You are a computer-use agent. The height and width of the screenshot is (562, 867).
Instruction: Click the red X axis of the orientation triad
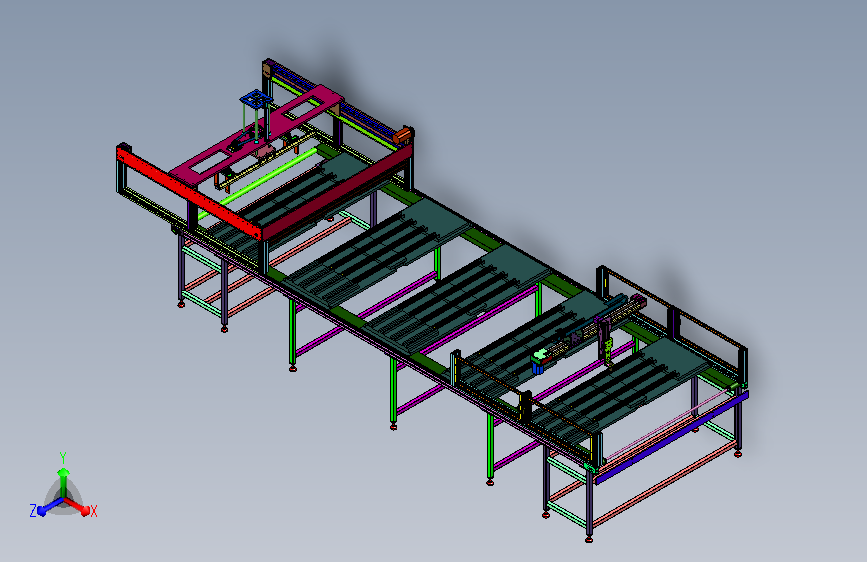(78, 506)
